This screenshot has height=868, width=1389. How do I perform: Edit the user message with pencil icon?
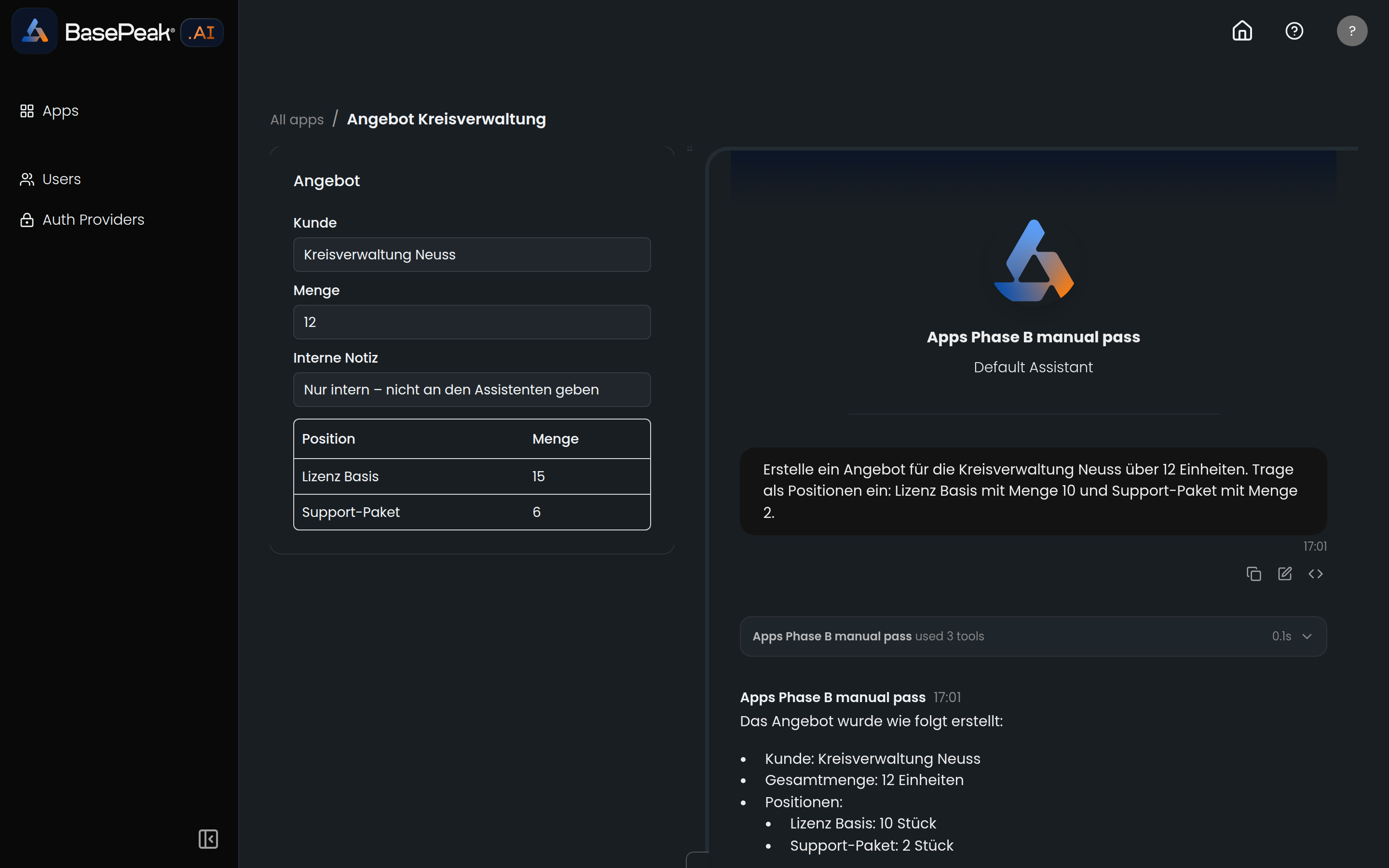point(1284,573)
